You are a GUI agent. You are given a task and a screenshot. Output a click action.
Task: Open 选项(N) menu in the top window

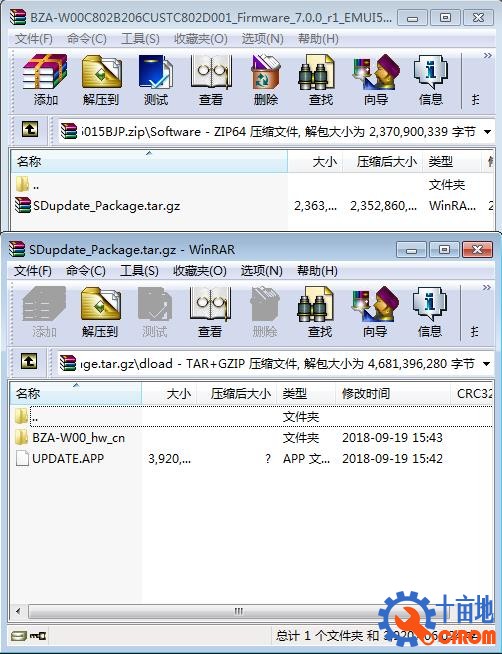point(262,39)
